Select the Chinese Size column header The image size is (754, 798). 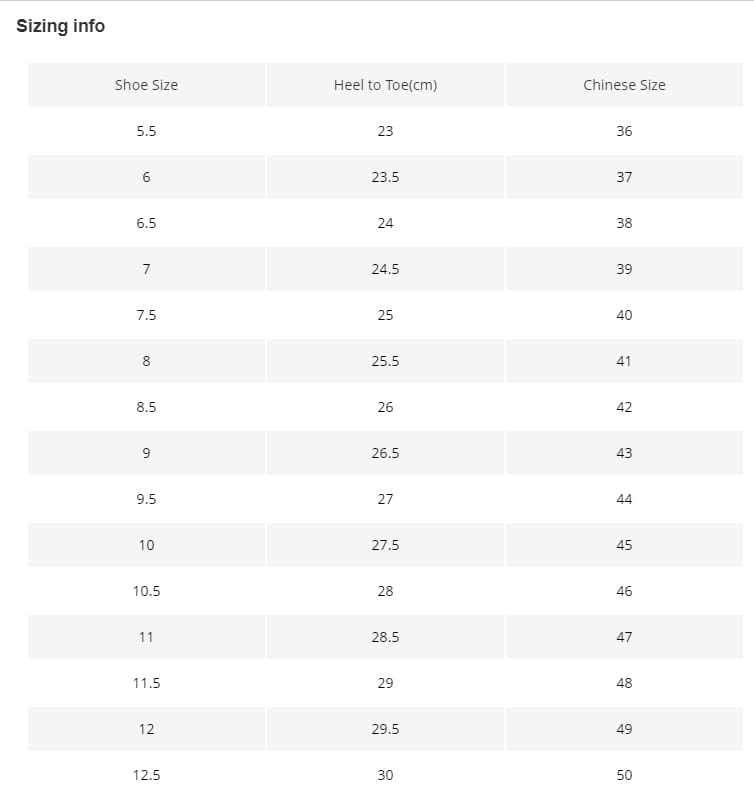click(x=624, y=85)
